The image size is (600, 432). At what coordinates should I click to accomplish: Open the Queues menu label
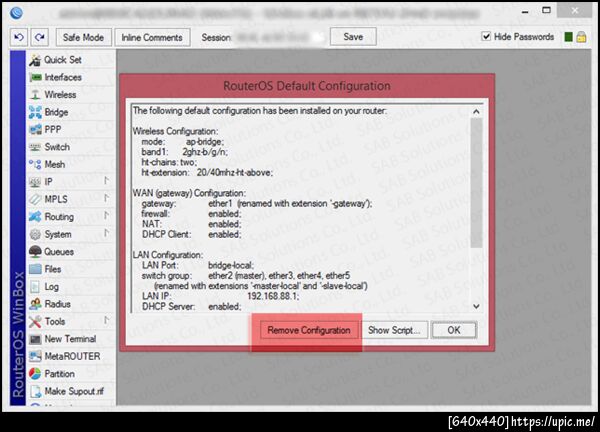point(59,252)
